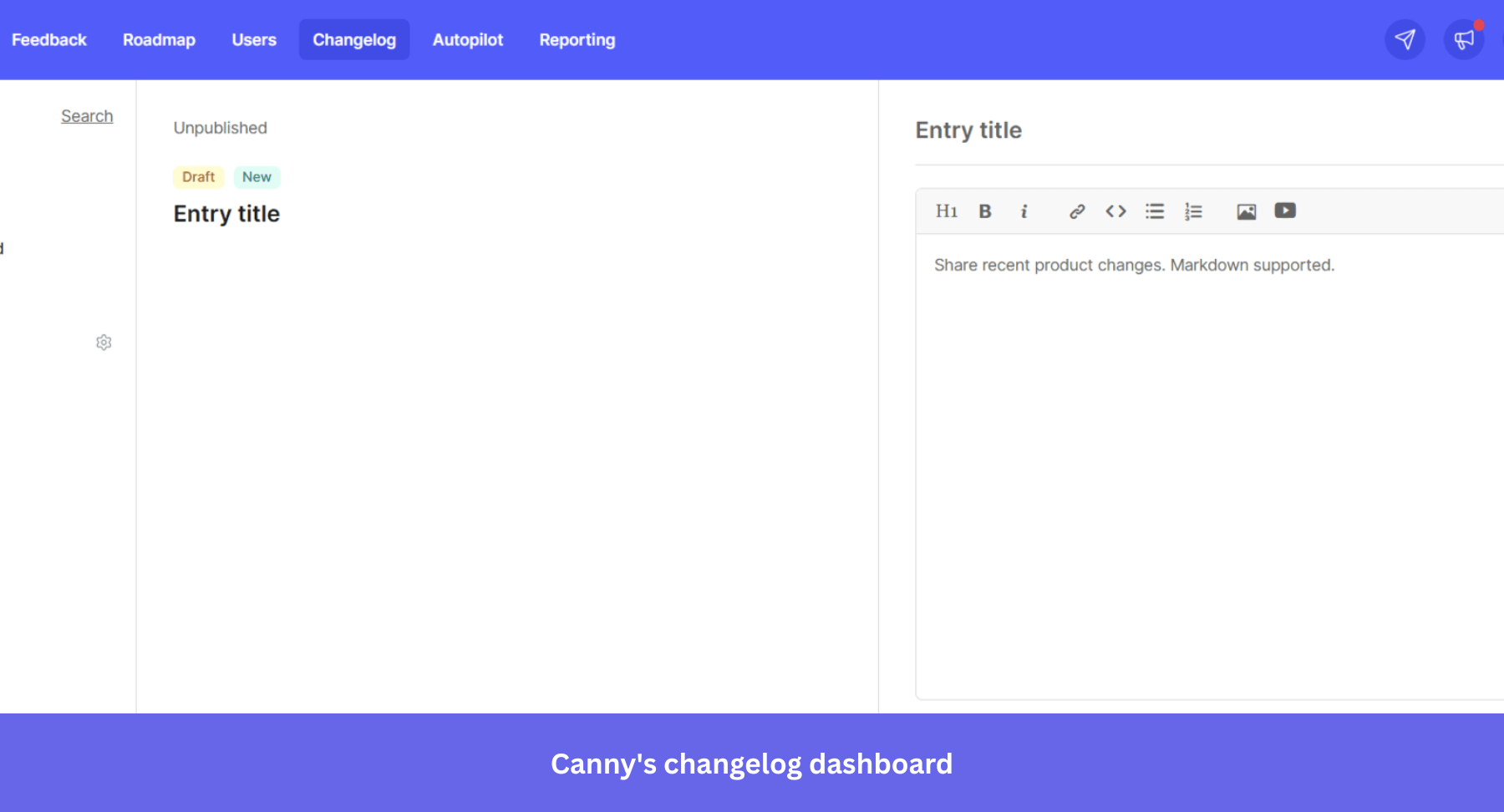Focus the Entry title input field
1504x812 pixels.
(1209, 130)
